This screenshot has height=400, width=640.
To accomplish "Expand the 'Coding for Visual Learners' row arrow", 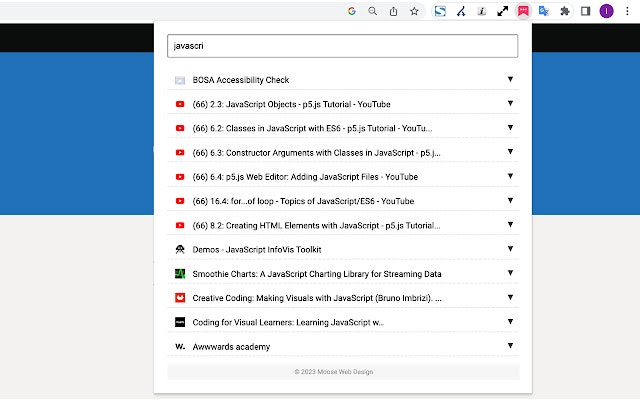I will 510,321.
